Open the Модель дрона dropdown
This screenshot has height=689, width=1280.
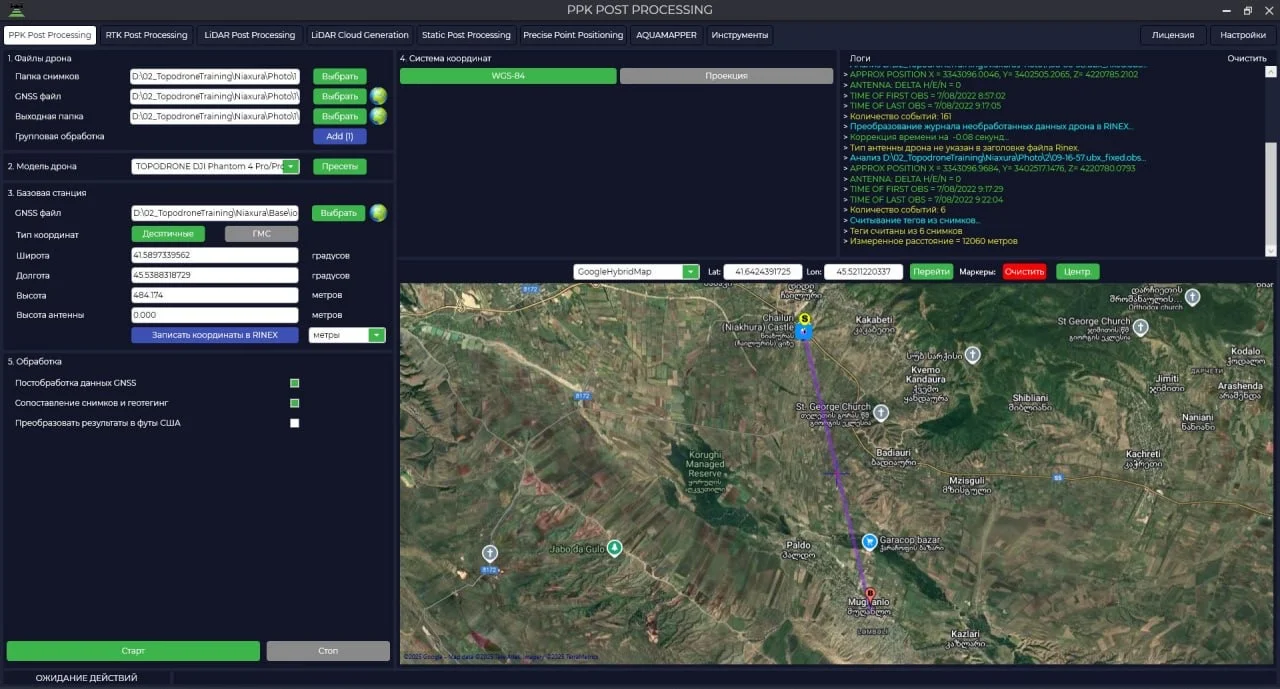click(x=290, y=167)
